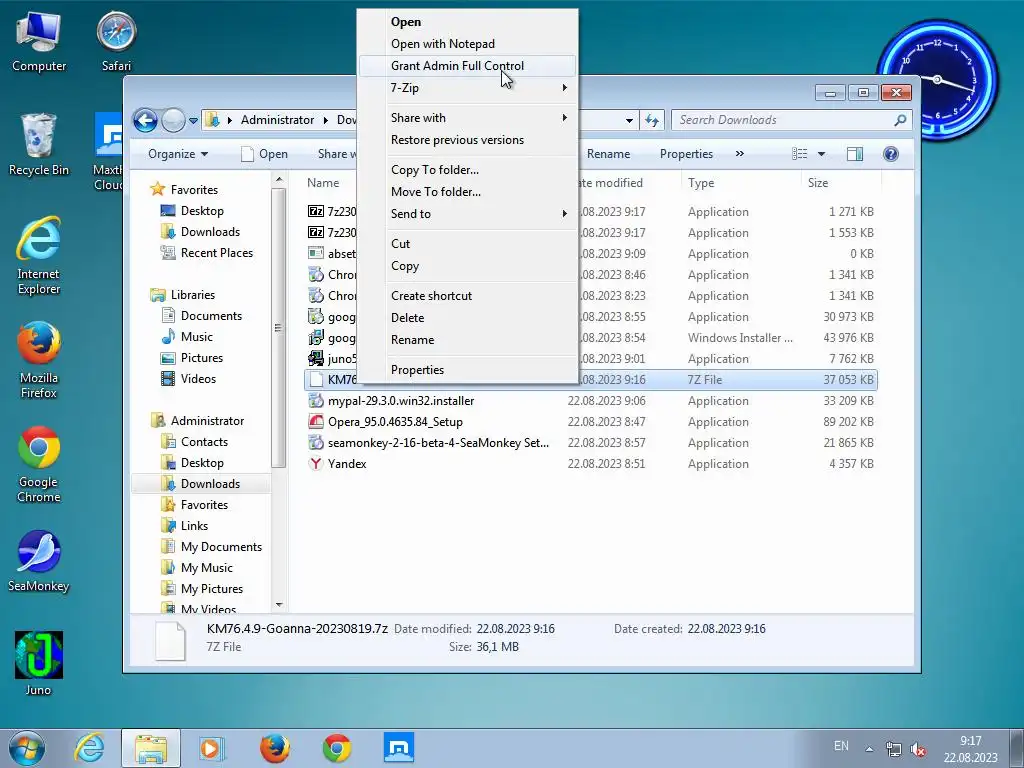The image size is (1024, 768).
Task: Launch Safari from the desktop
Action: [116, 41]
